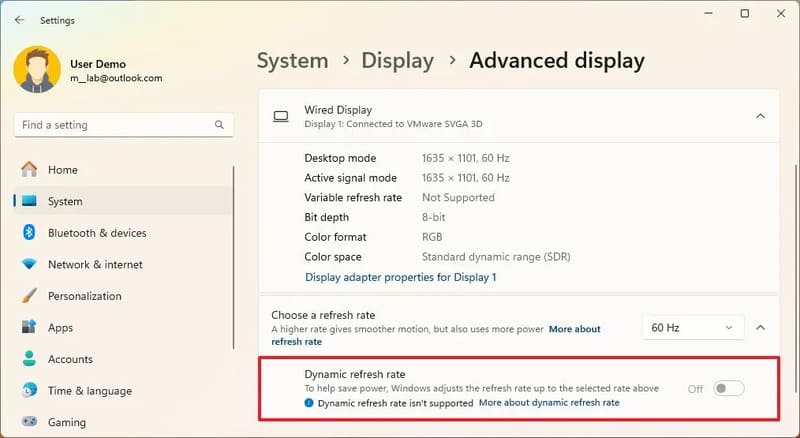800x438 pixels.
Task: Open More about refresh rate link
Action: pyautogui.click(x=436, y=335)
